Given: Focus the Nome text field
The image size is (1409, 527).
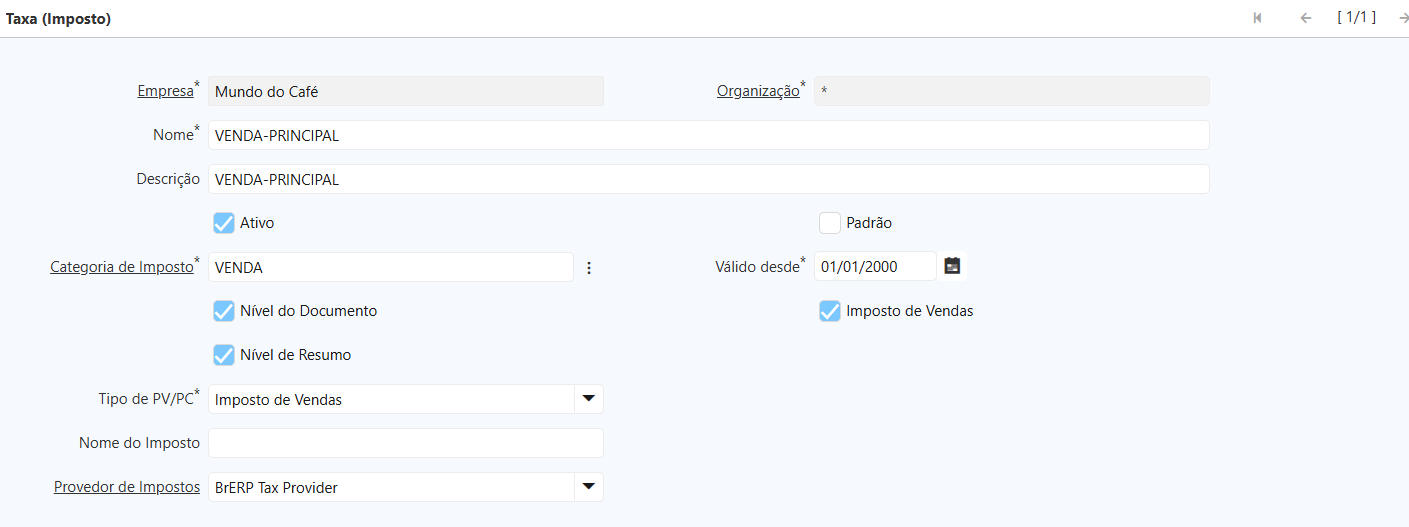Looking at the screenshot, I should tap(708, 135).
